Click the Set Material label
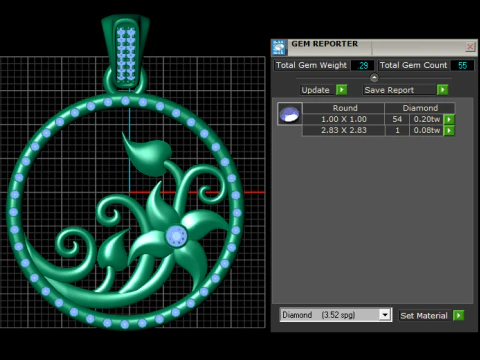 tap(424, 315)
